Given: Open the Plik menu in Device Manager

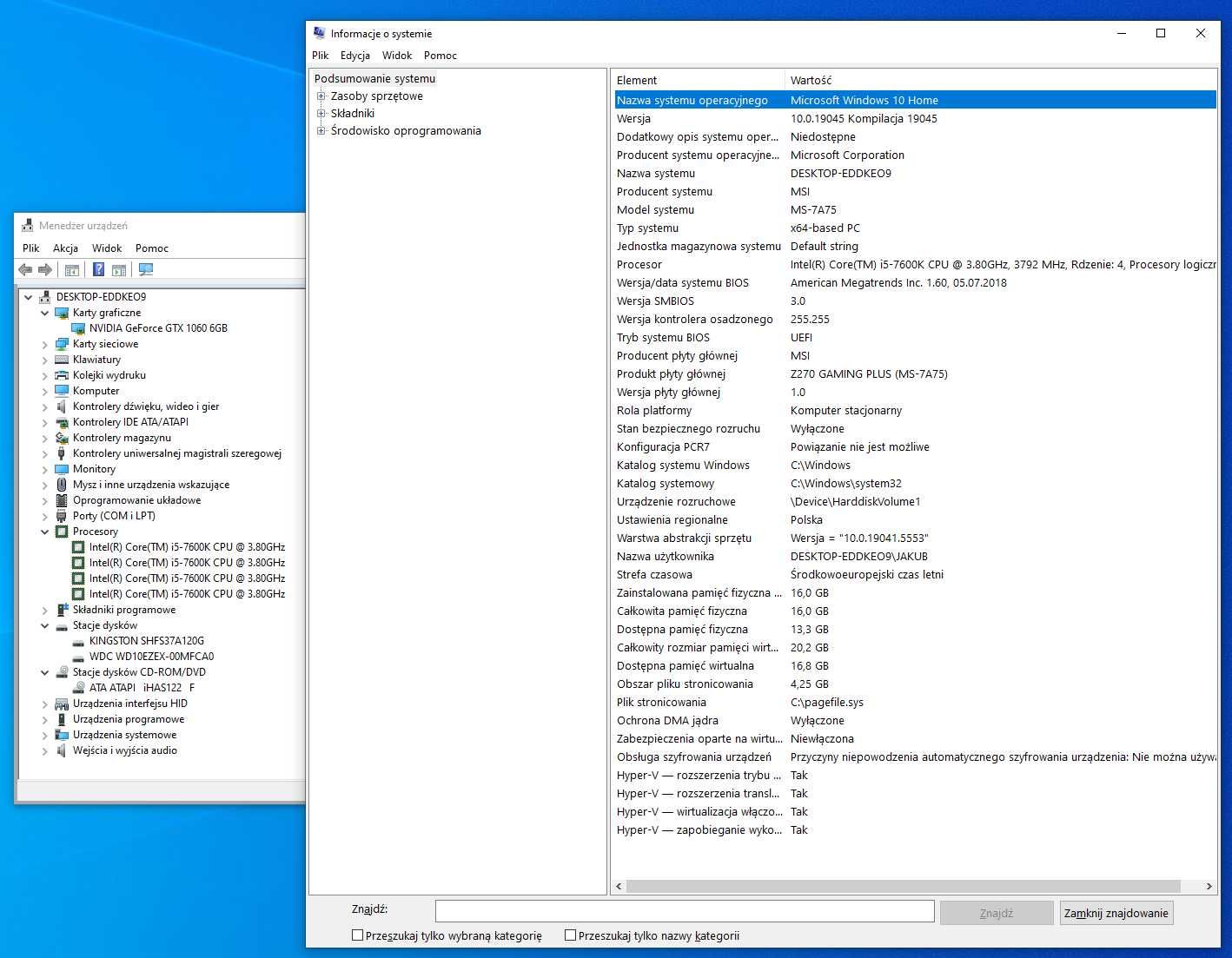Looking at the screenshot, I should (x=31, y=248).
